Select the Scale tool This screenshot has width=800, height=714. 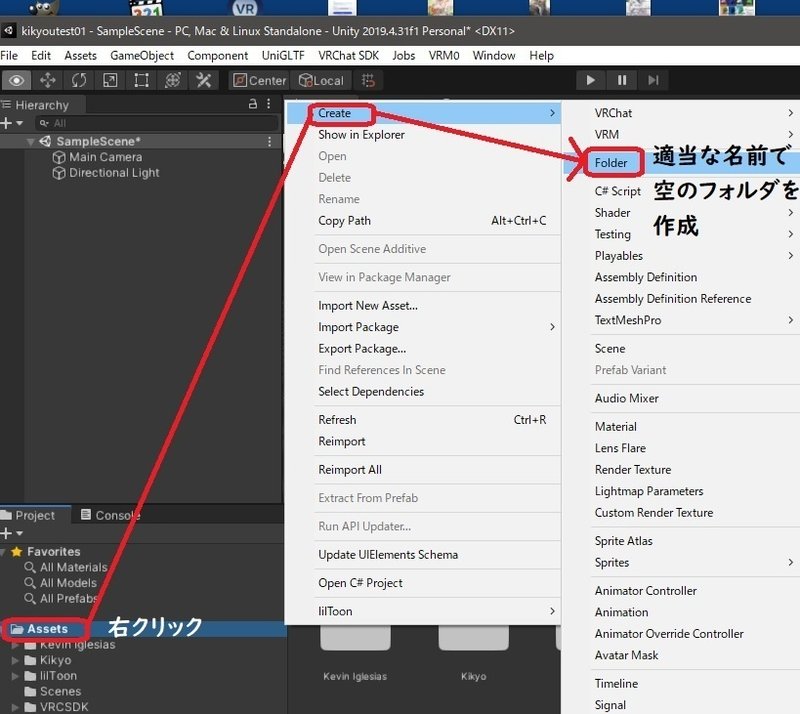click(110, 80)
